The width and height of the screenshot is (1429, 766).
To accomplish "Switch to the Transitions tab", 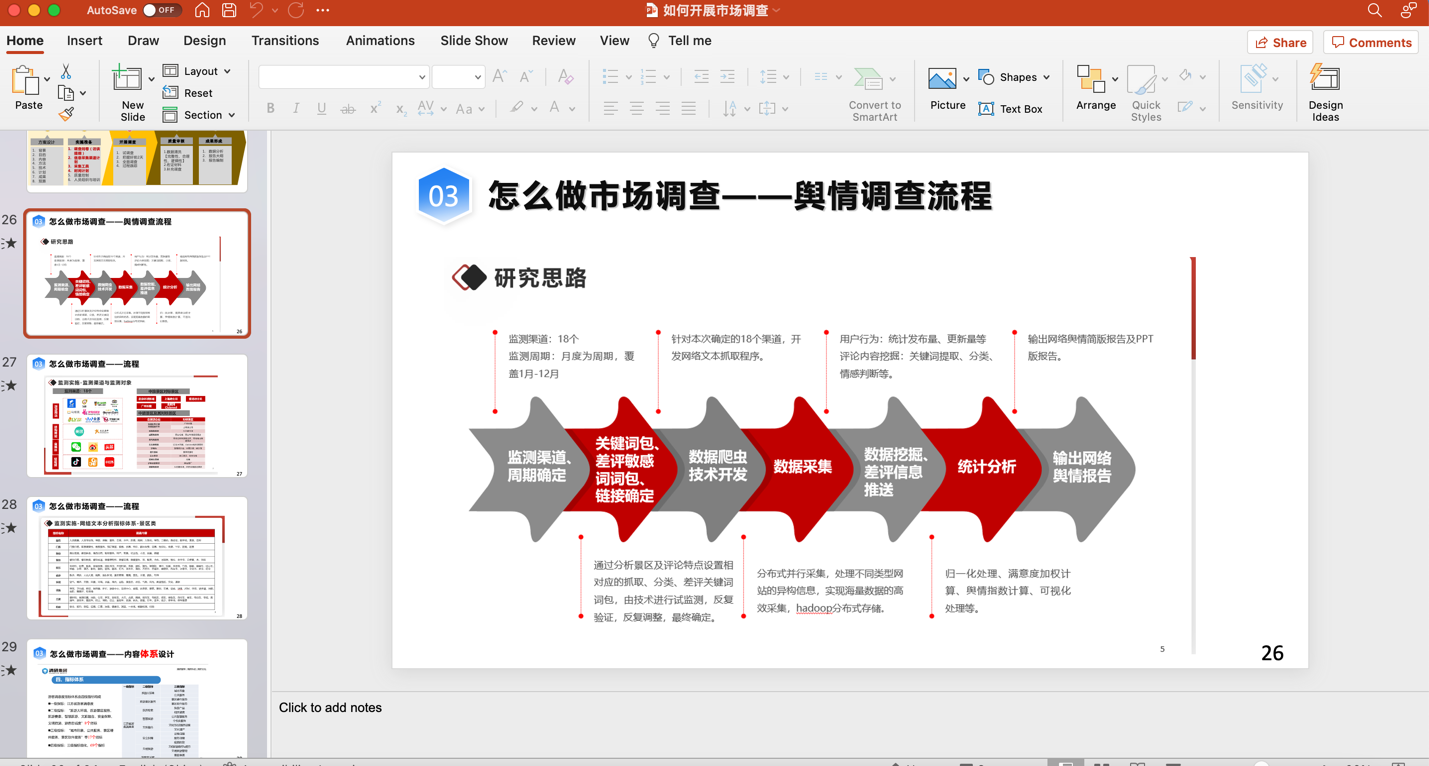I will (x=285, y=41).
